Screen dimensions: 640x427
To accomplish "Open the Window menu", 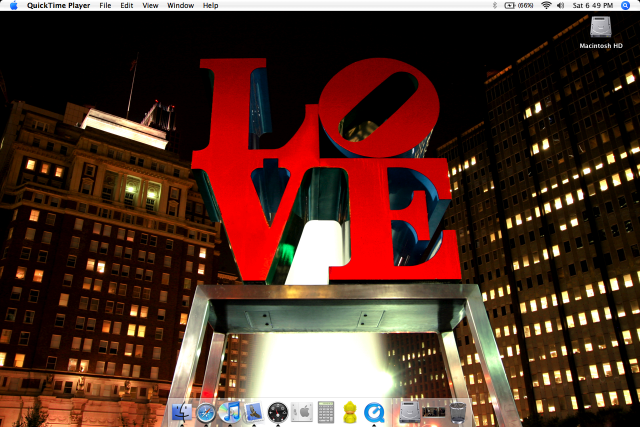I will [180, 6].
